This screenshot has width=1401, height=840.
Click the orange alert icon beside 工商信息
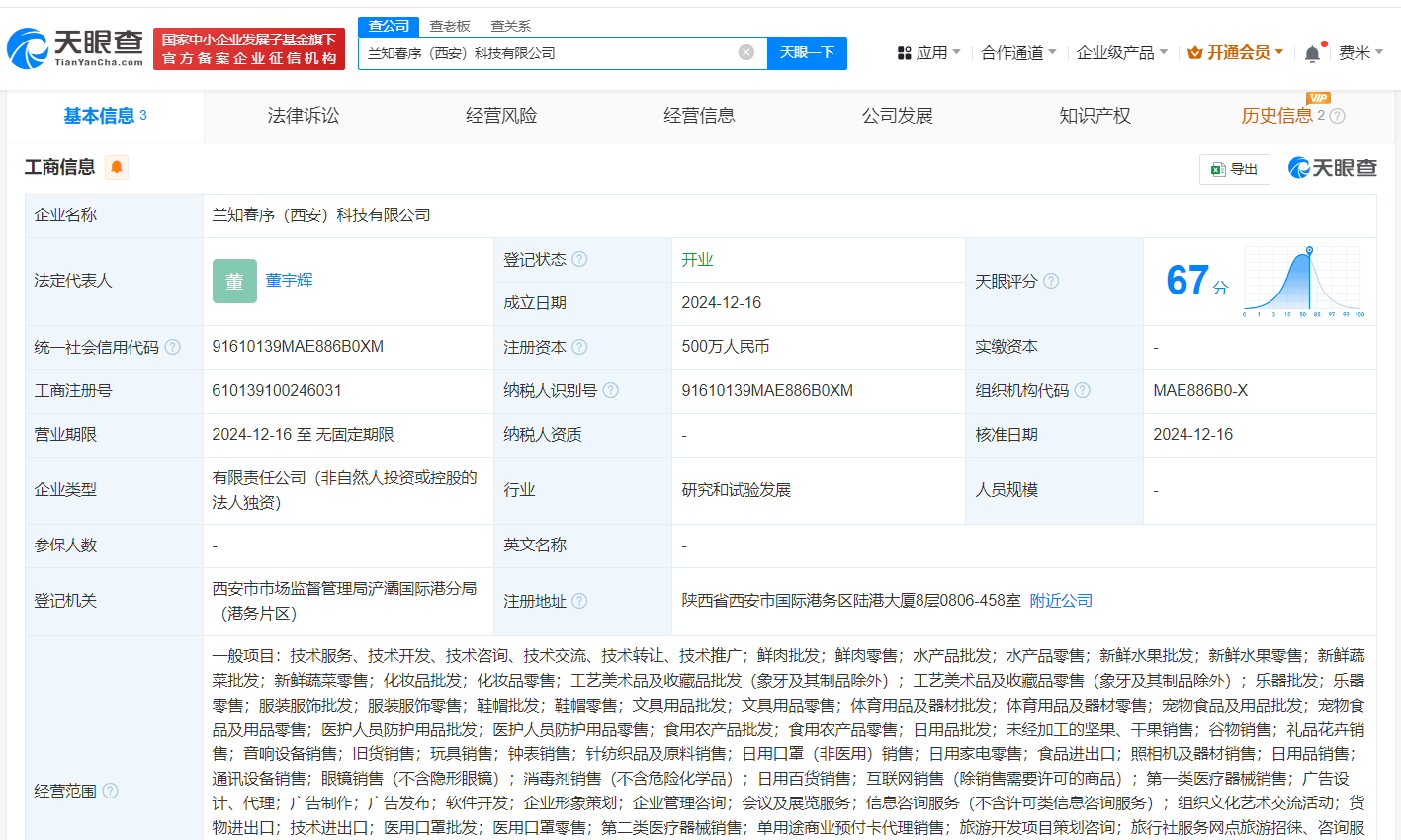point(117,167)
